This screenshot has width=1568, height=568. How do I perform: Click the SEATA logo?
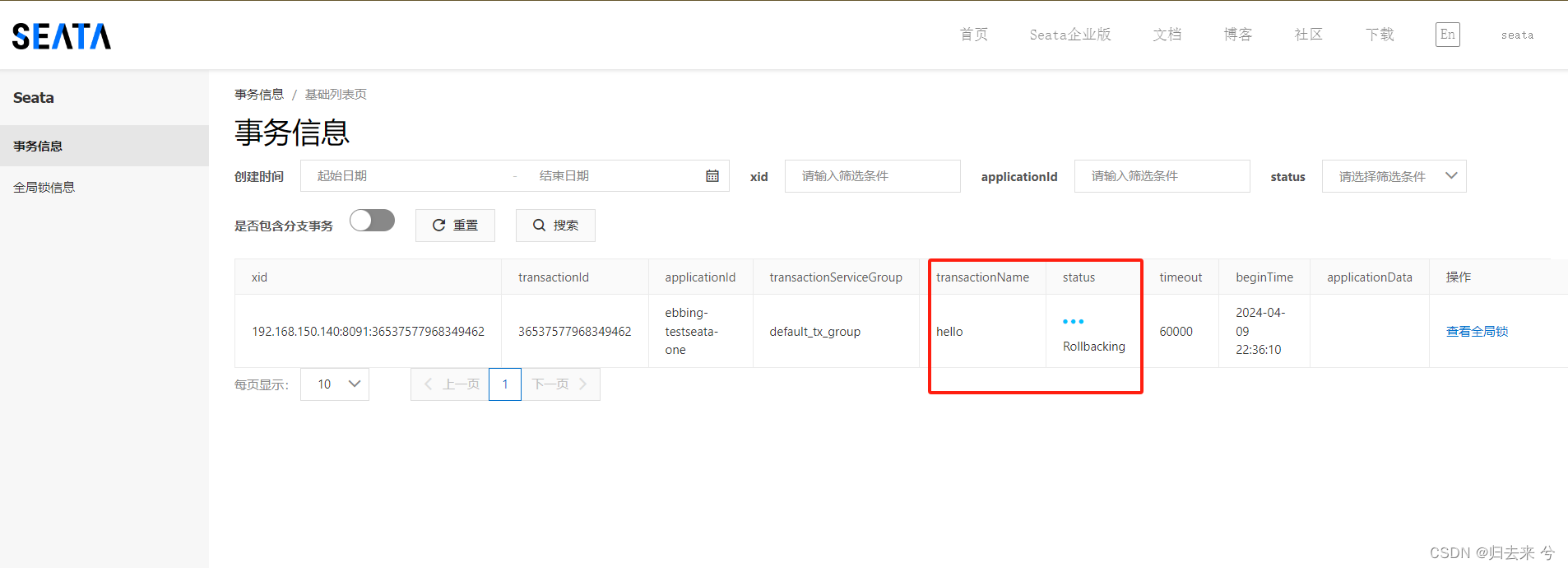[62, 36]
